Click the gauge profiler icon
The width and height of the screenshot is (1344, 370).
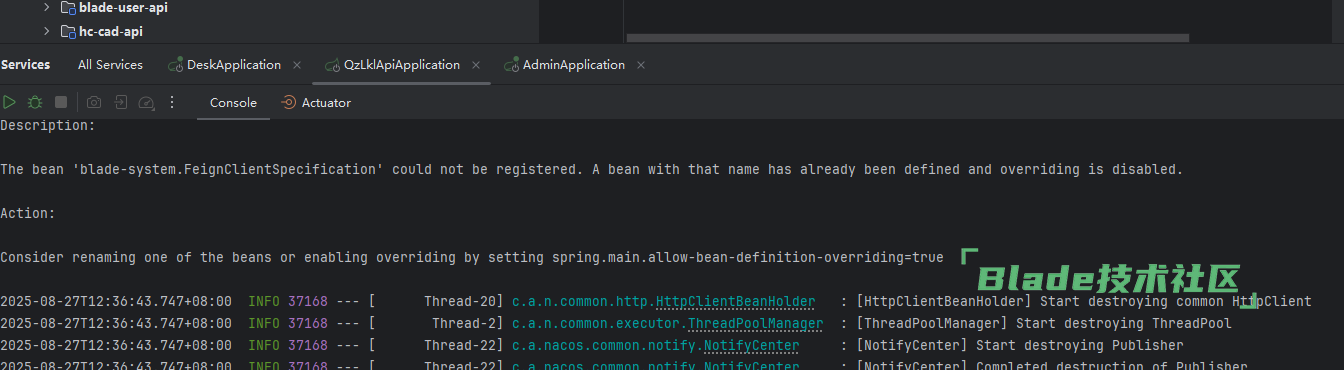coord(147,102)
